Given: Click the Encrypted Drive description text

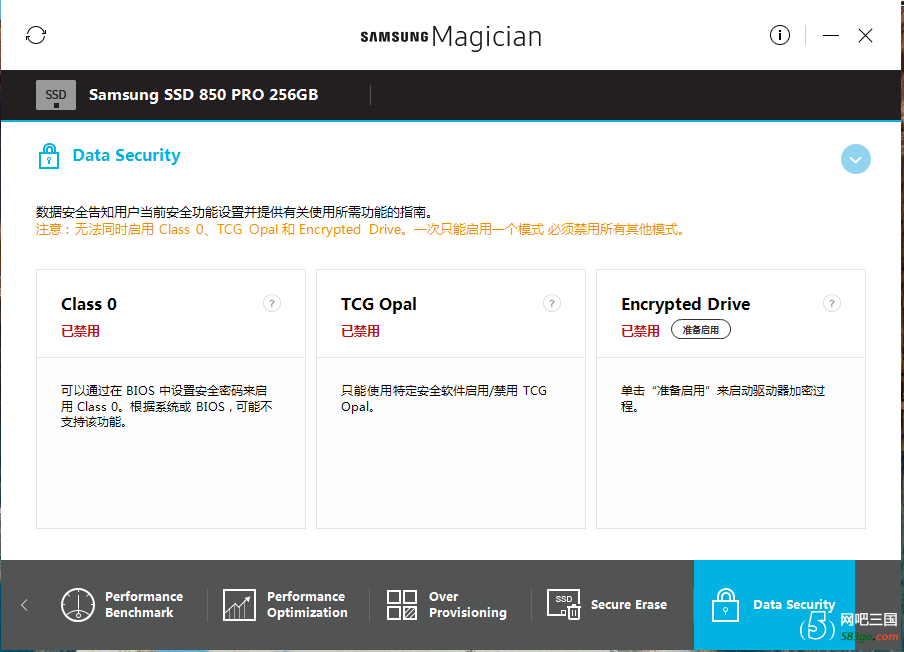Looking at the screenshot, I should 723,398.
